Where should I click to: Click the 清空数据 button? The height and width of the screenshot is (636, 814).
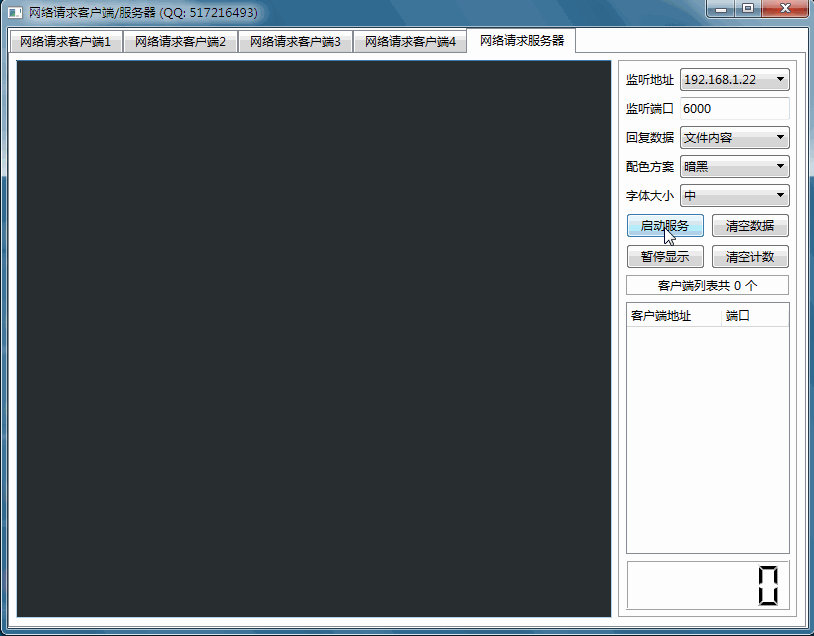coord(749,226)
